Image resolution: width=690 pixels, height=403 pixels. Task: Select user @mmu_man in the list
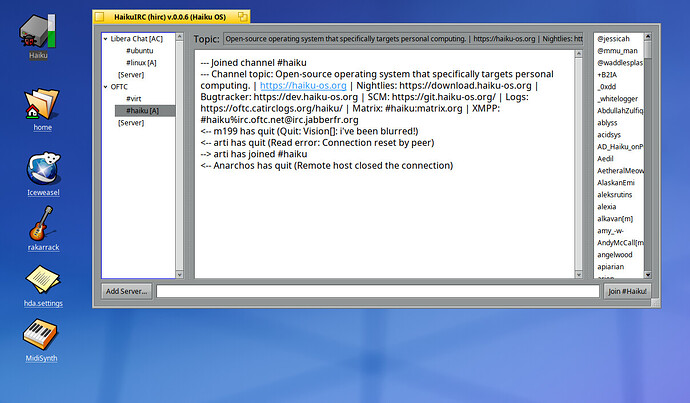coord(617,51)
